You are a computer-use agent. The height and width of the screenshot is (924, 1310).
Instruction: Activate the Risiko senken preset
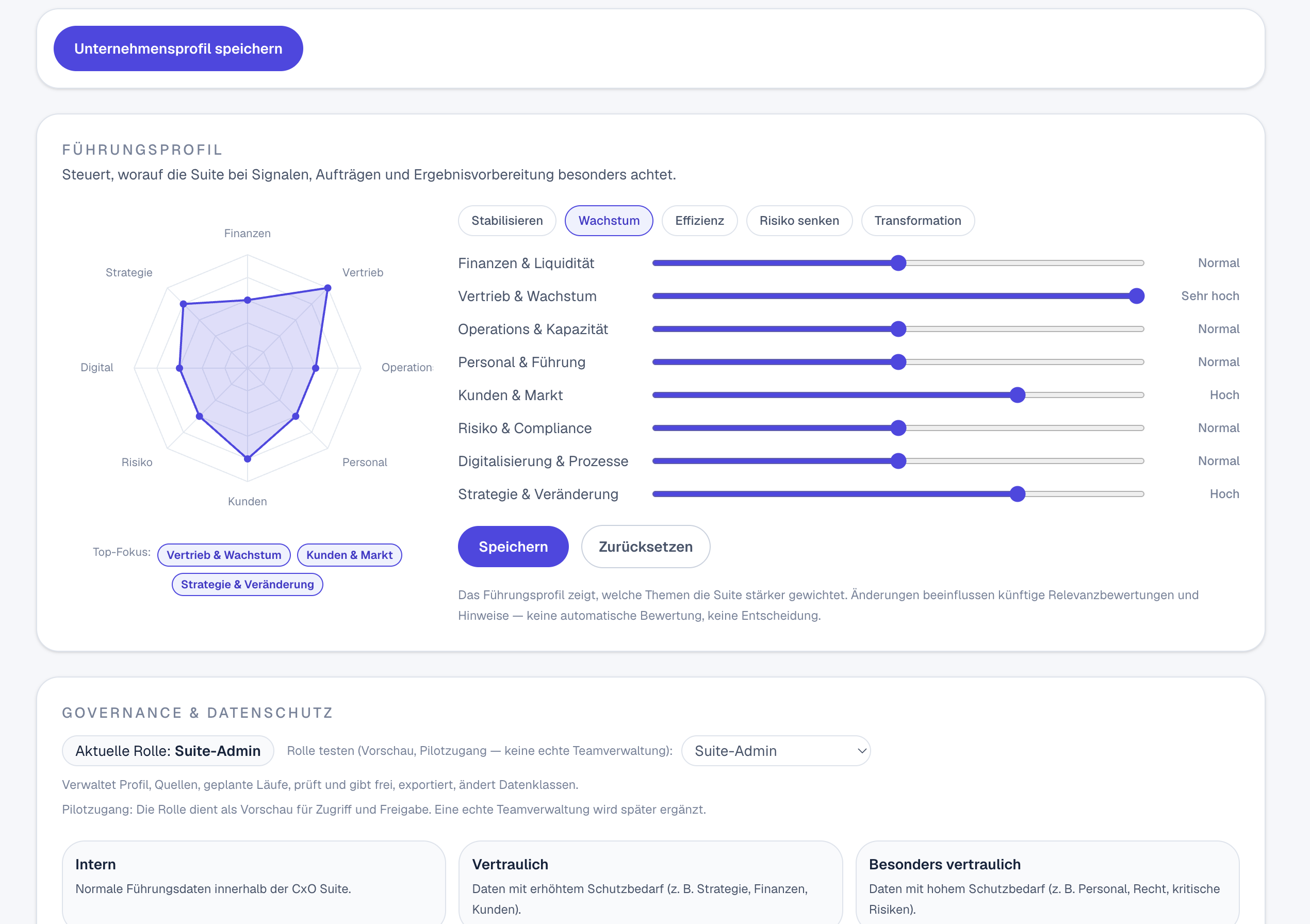799,221
